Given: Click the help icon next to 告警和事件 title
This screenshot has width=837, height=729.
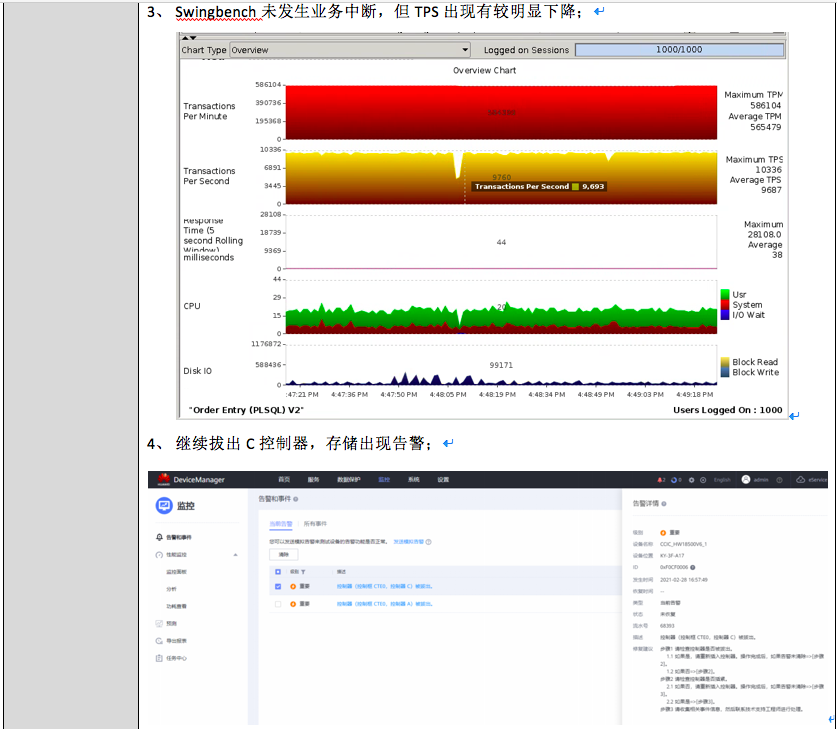Looking at the screenshot, I should tap(296, 499).
